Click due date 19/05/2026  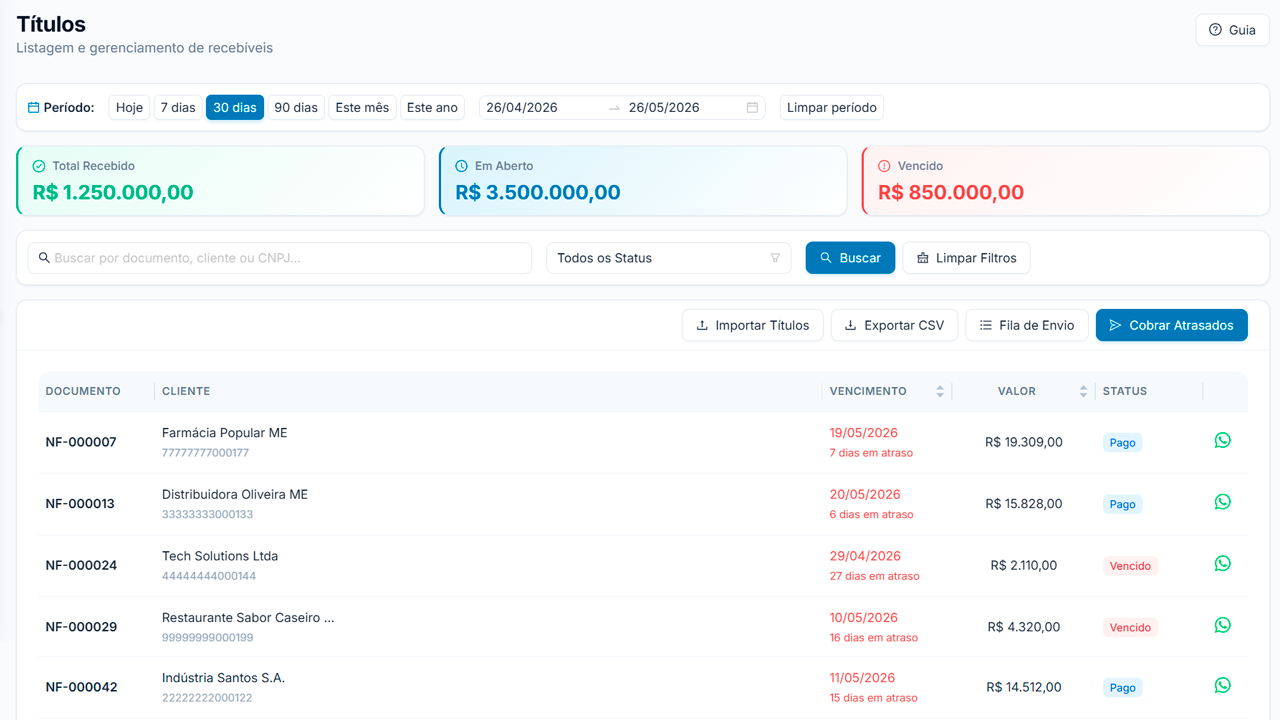tap(864, 433)
